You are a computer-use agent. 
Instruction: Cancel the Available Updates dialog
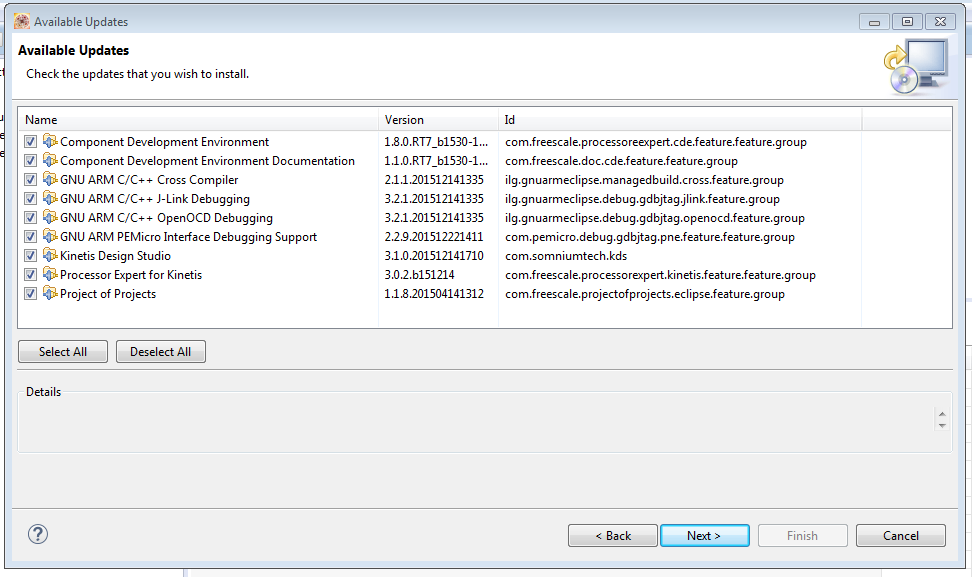901,535
